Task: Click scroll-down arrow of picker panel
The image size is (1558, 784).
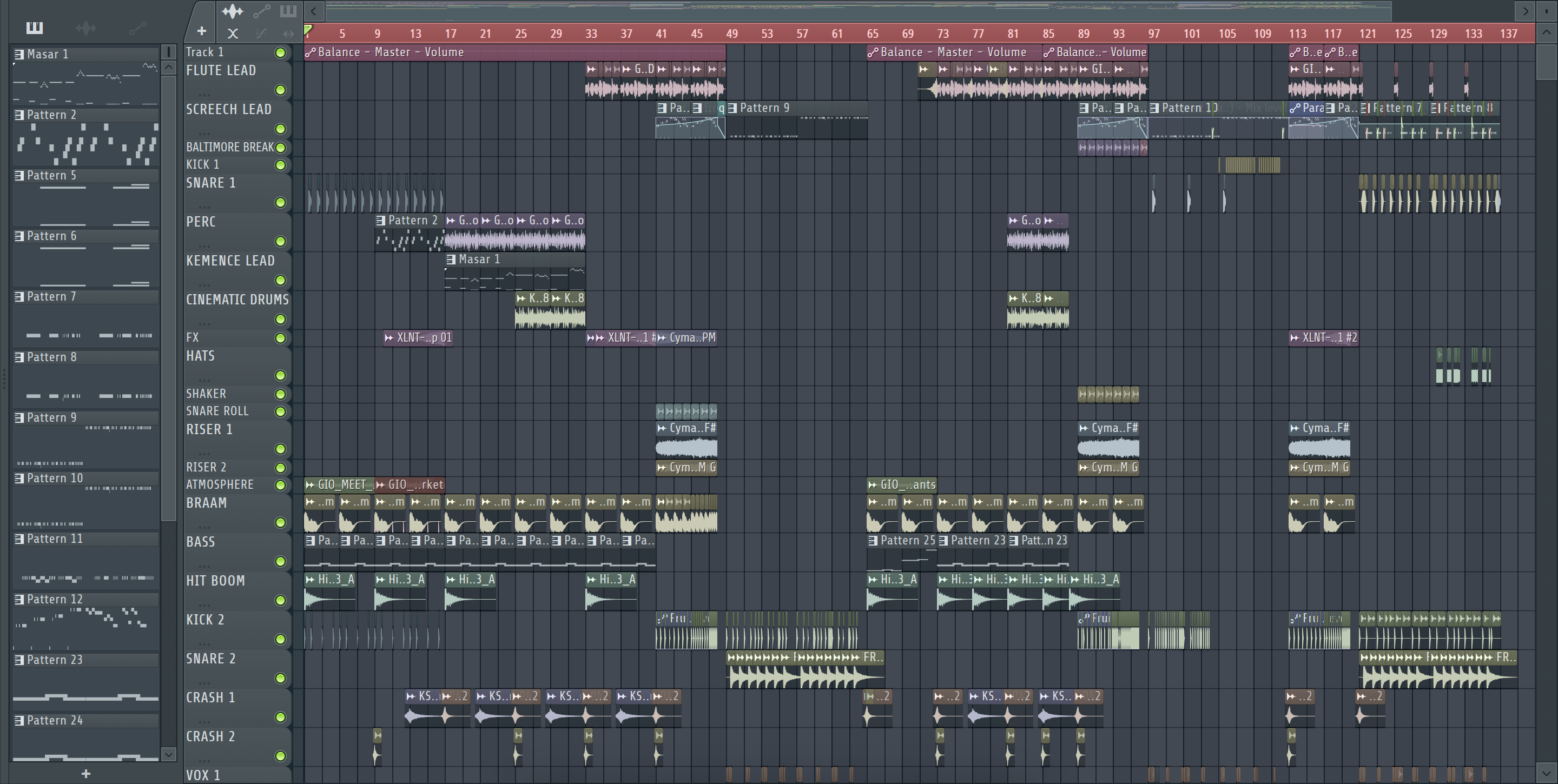Action: point(169,754)
